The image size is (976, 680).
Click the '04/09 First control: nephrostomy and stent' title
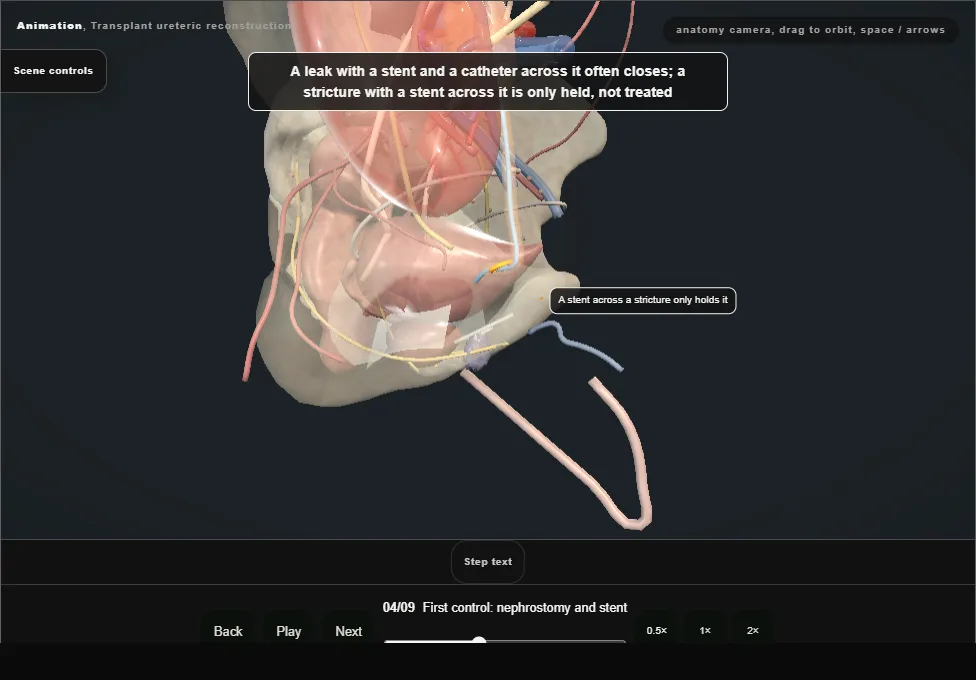[505, 607]
